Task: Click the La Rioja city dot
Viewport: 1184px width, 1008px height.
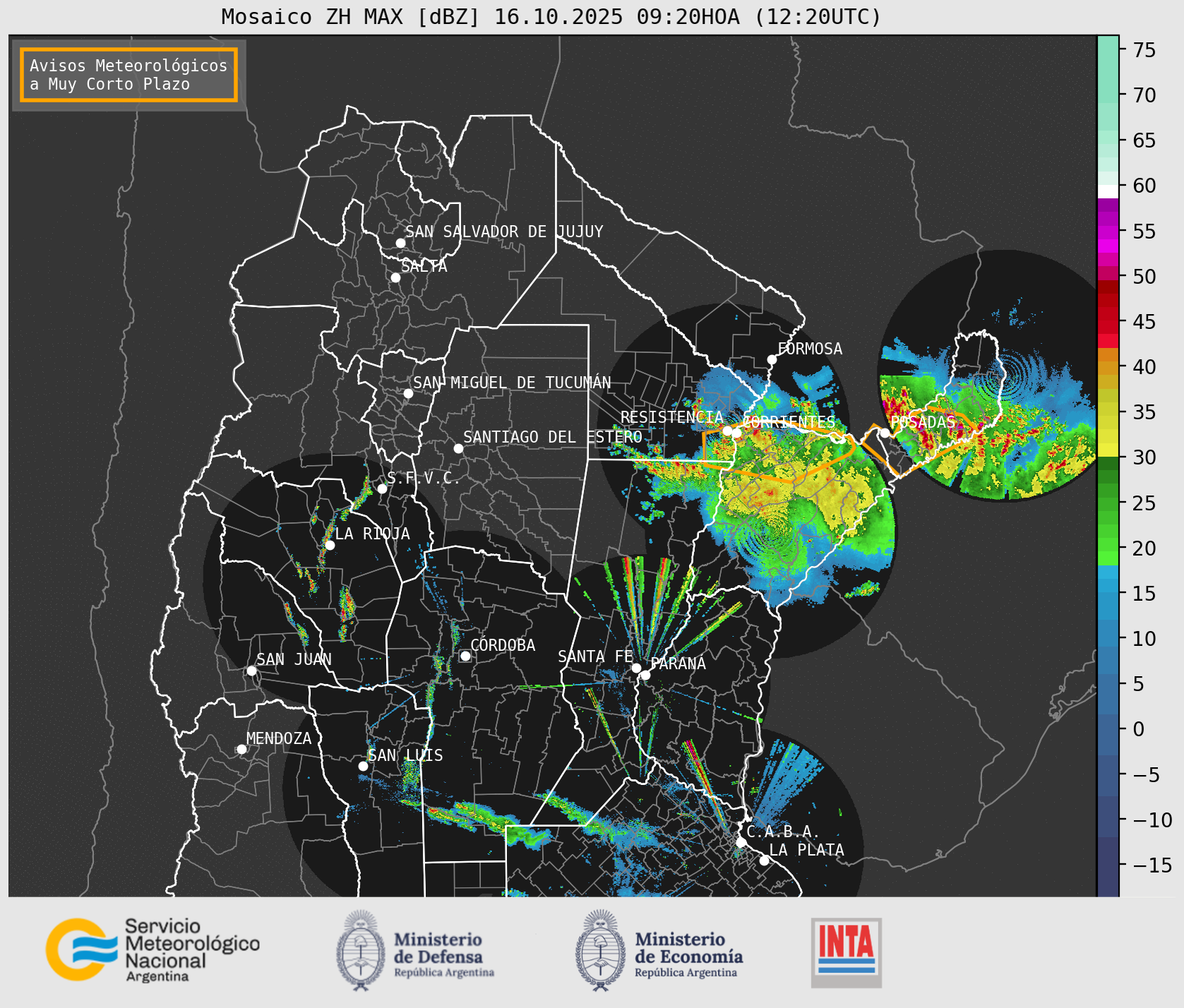Action: (330, 545)
